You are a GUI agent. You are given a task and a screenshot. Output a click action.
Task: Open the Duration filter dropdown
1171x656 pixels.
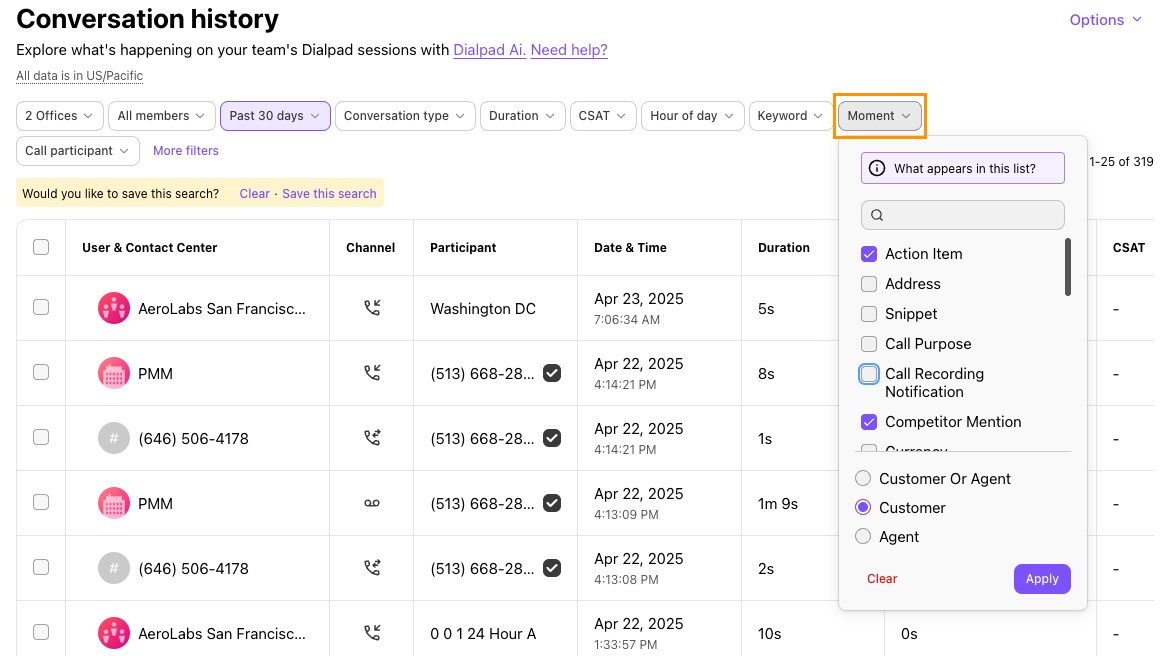523,116
